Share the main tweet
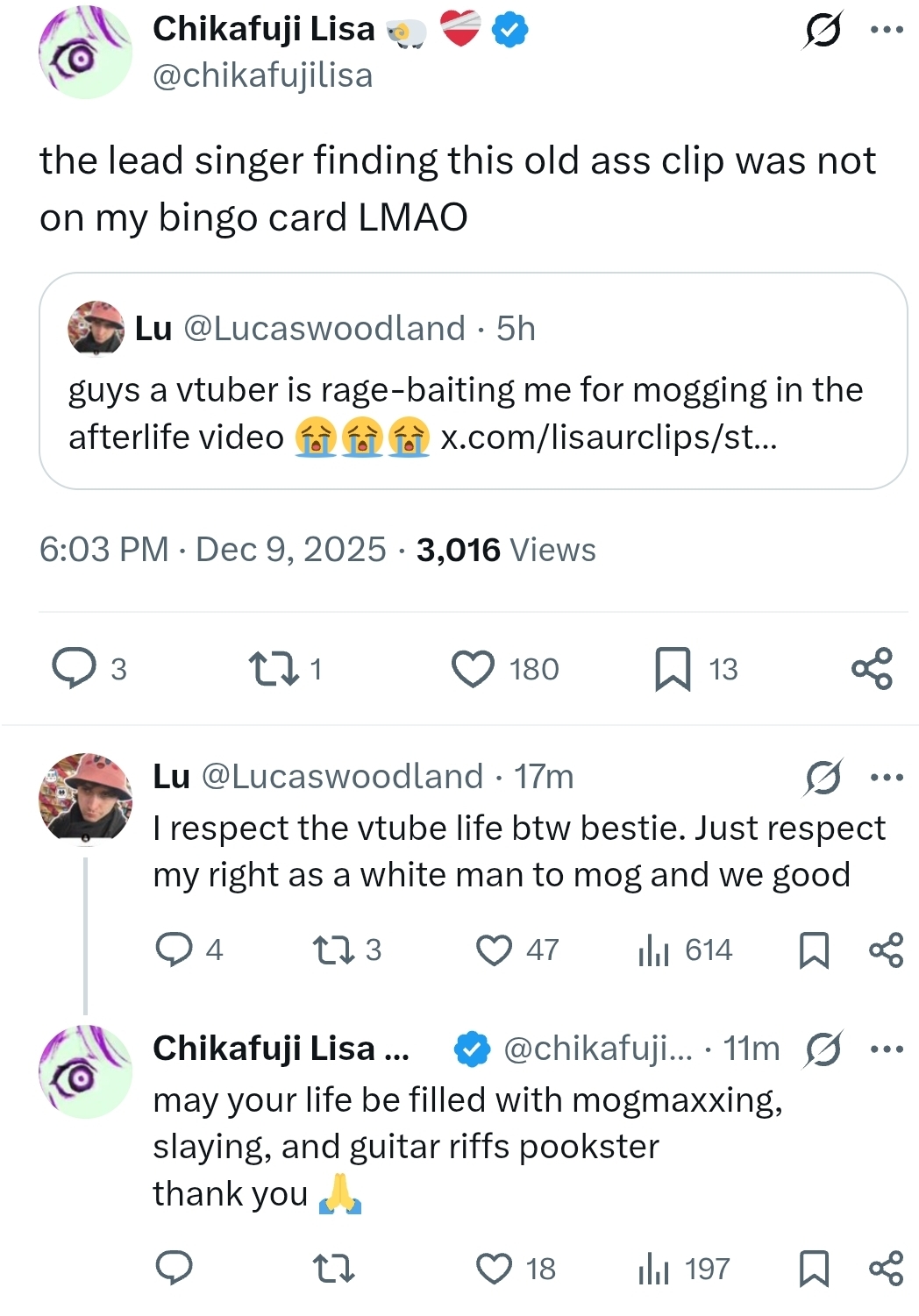Viewport: 919px width, 1316px height. tap(872, 669)
